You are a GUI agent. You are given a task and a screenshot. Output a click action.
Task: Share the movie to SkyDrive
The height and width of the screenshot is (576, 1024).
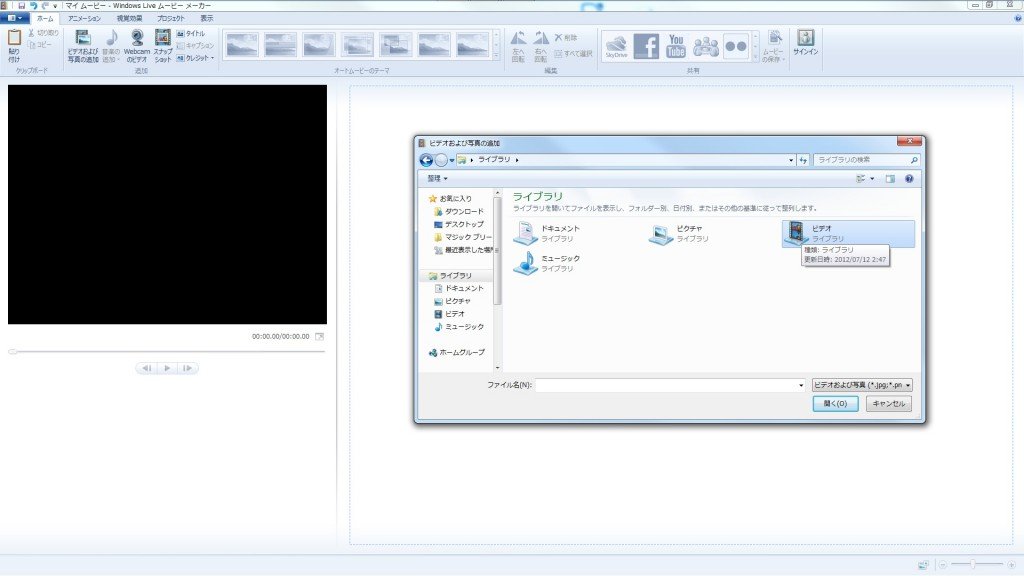point(616,46)
